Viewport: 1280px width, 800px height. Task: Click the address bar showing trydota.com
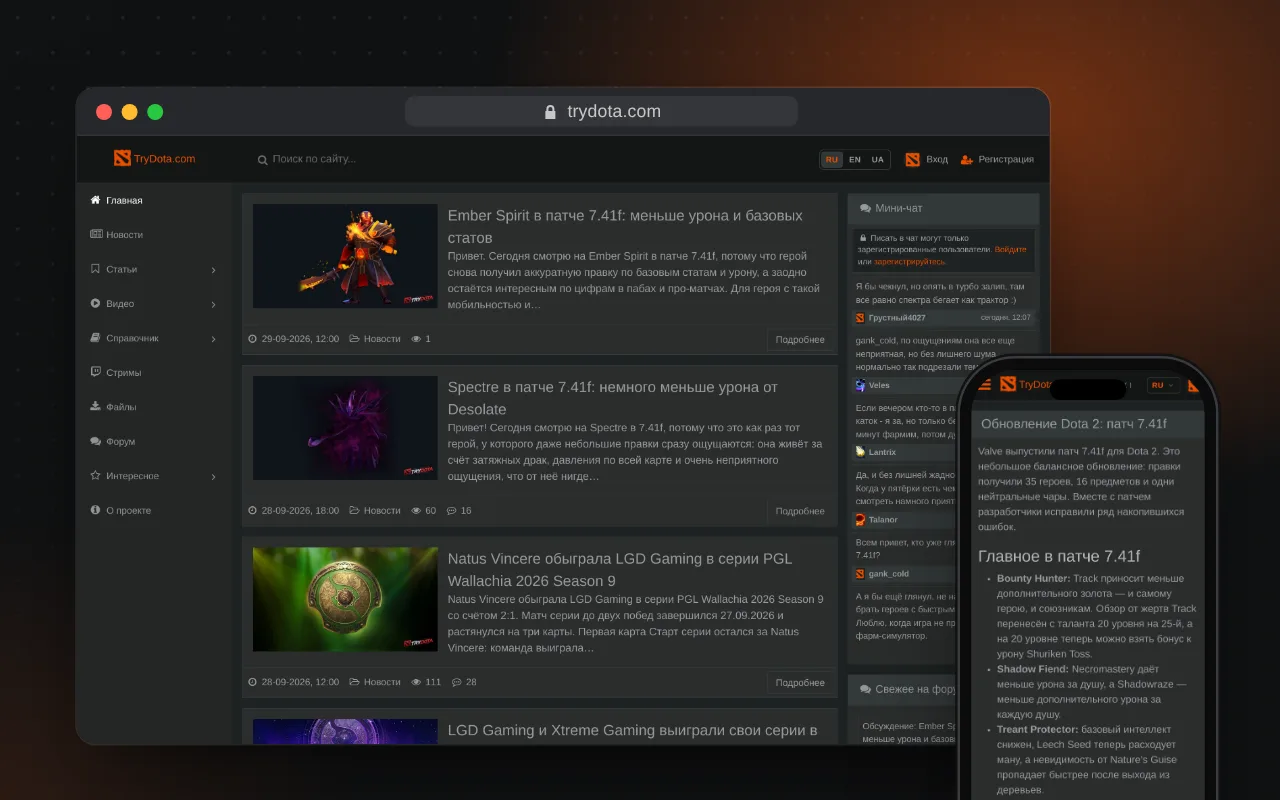(601, 111)
